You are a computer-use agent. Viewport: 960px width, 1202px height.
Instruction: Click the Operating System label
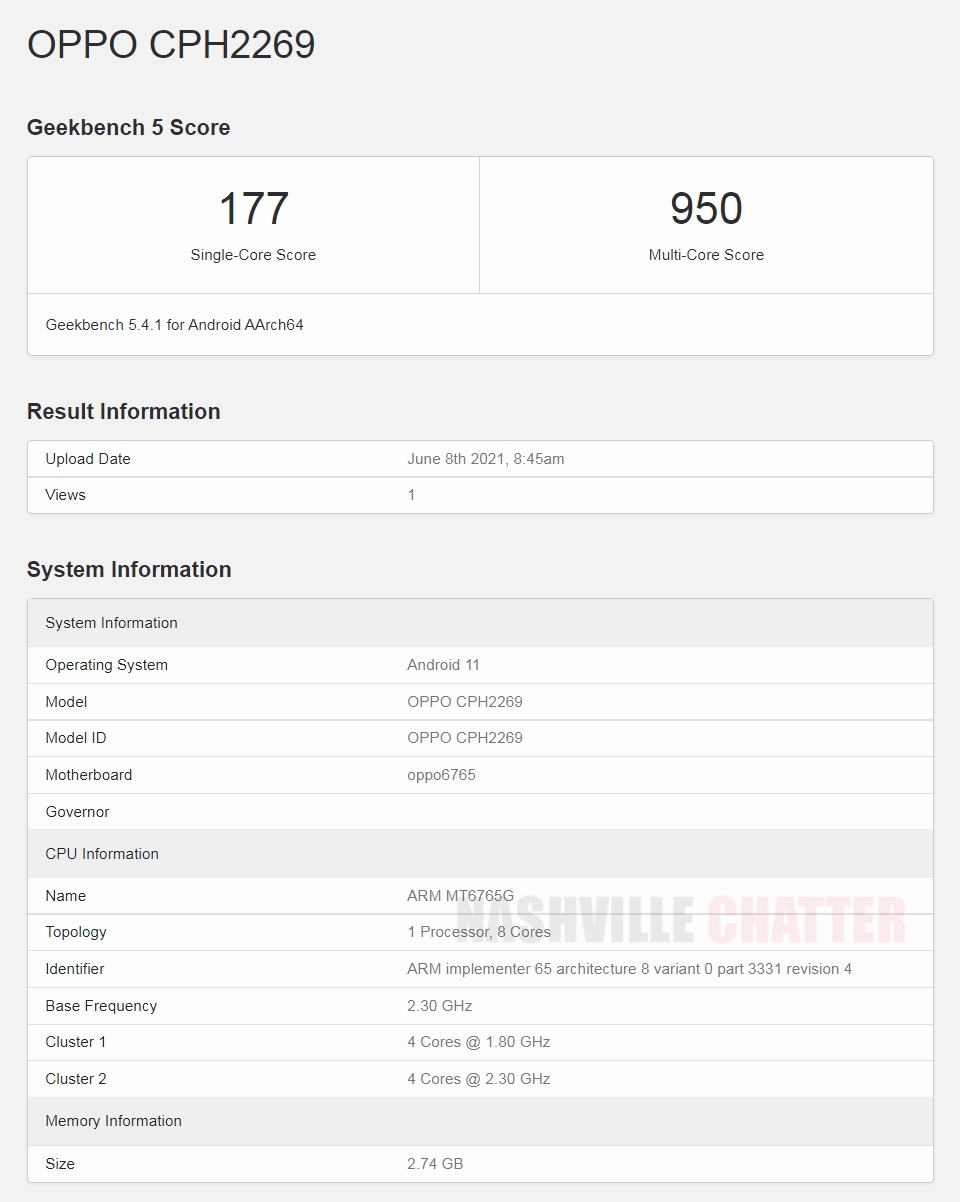(107, 665)
